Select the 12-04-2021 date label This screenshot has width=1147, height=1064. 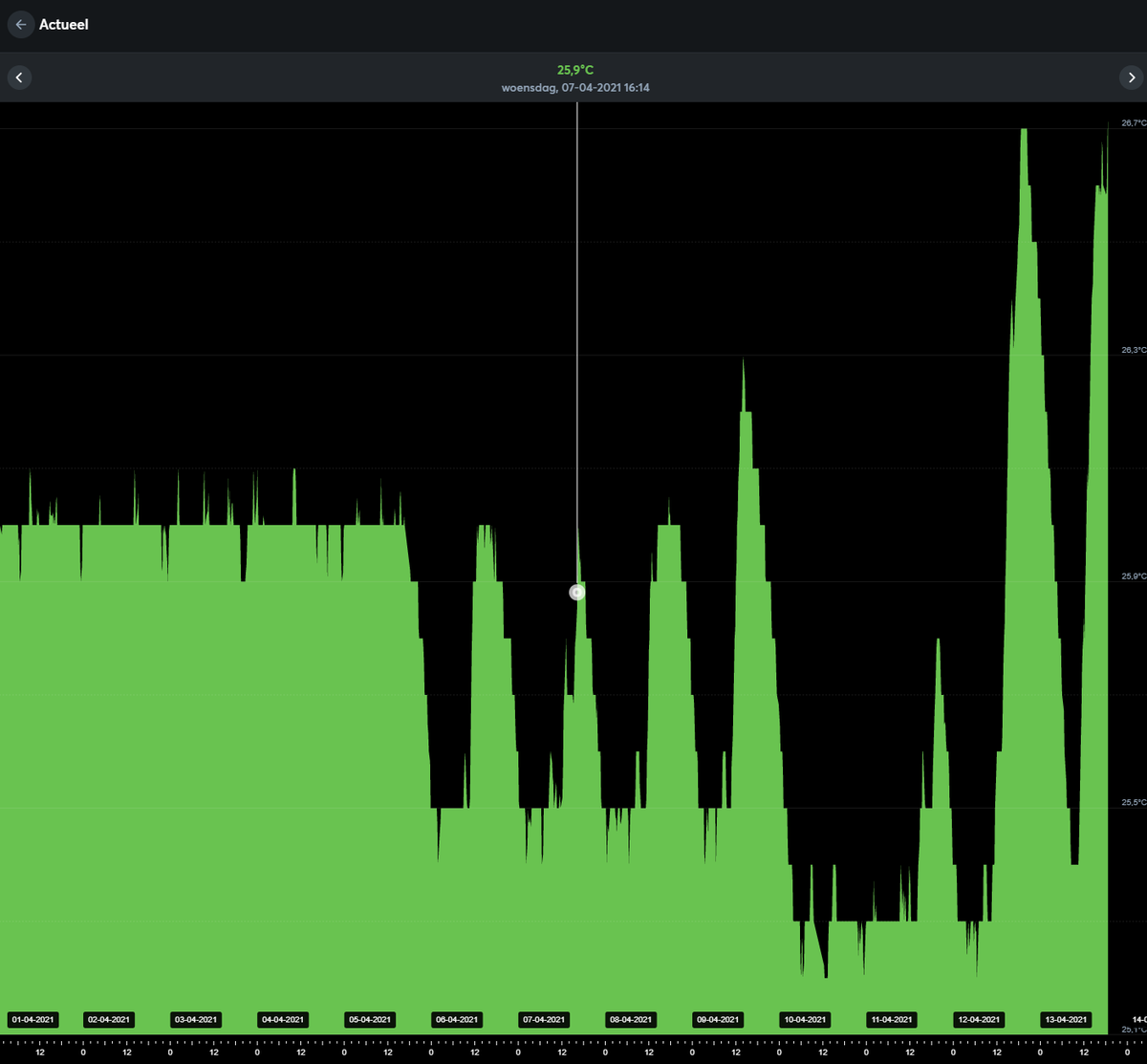[980, 1020]
